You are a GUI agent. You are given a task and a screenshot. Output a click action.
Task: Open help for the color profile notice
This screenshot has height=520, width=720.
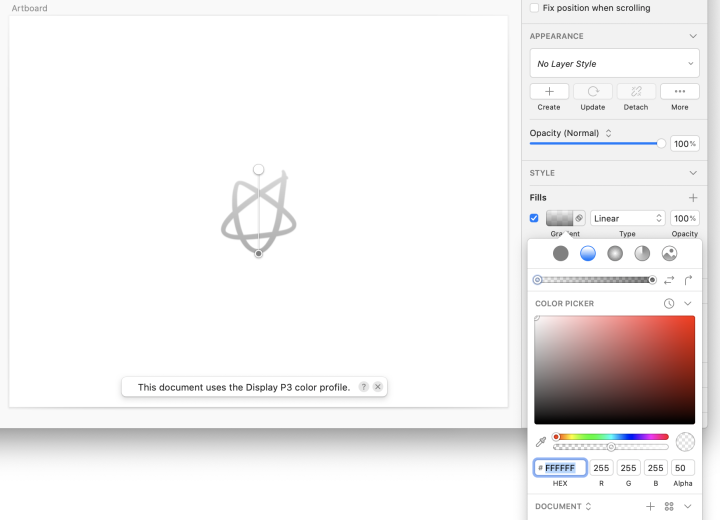click(x=363, y=387)
